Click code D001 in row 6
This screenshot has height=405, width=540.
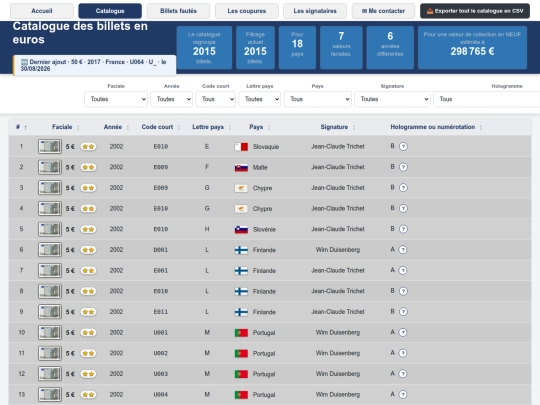(161, 250)
